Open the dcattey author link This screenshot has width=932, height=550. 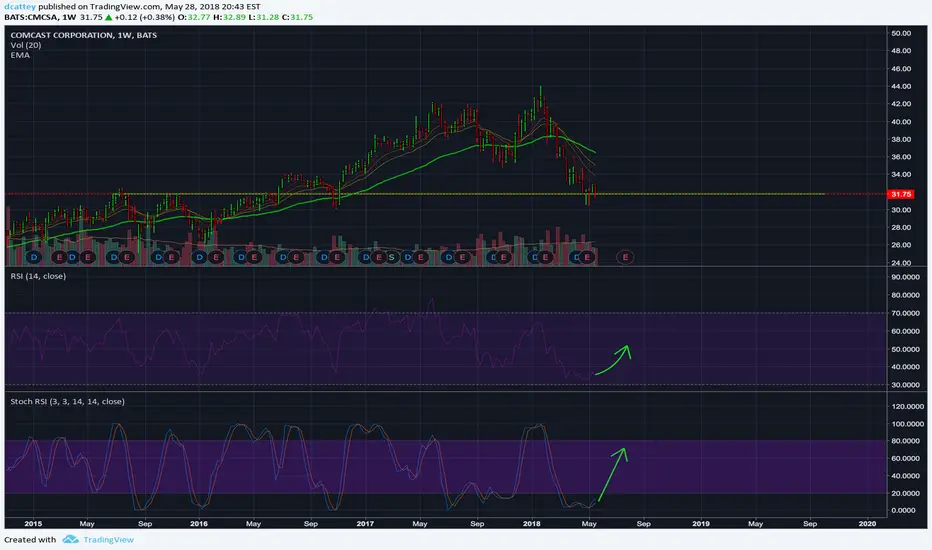click(20, 7)
